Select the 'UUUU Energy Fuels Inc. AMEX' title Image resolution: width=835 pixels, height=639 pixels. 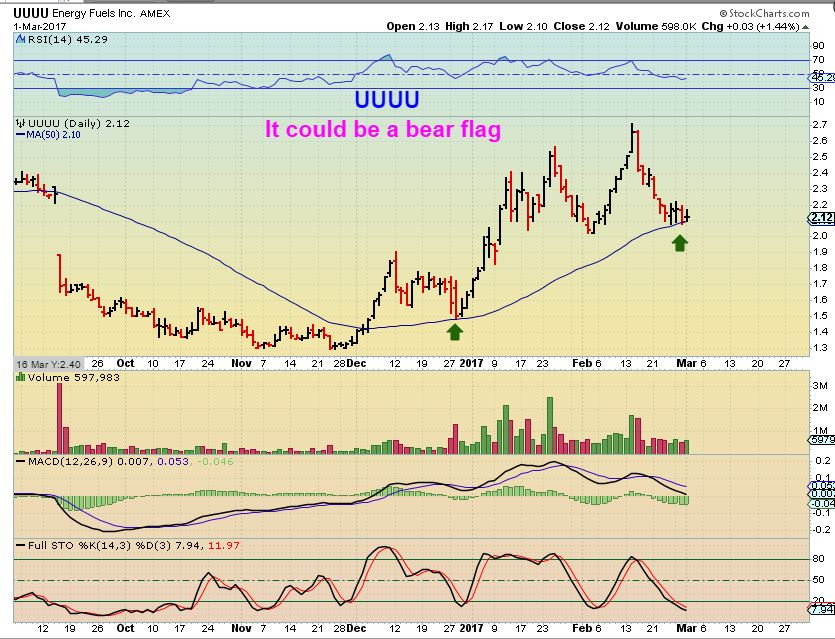tap(92, 13)
